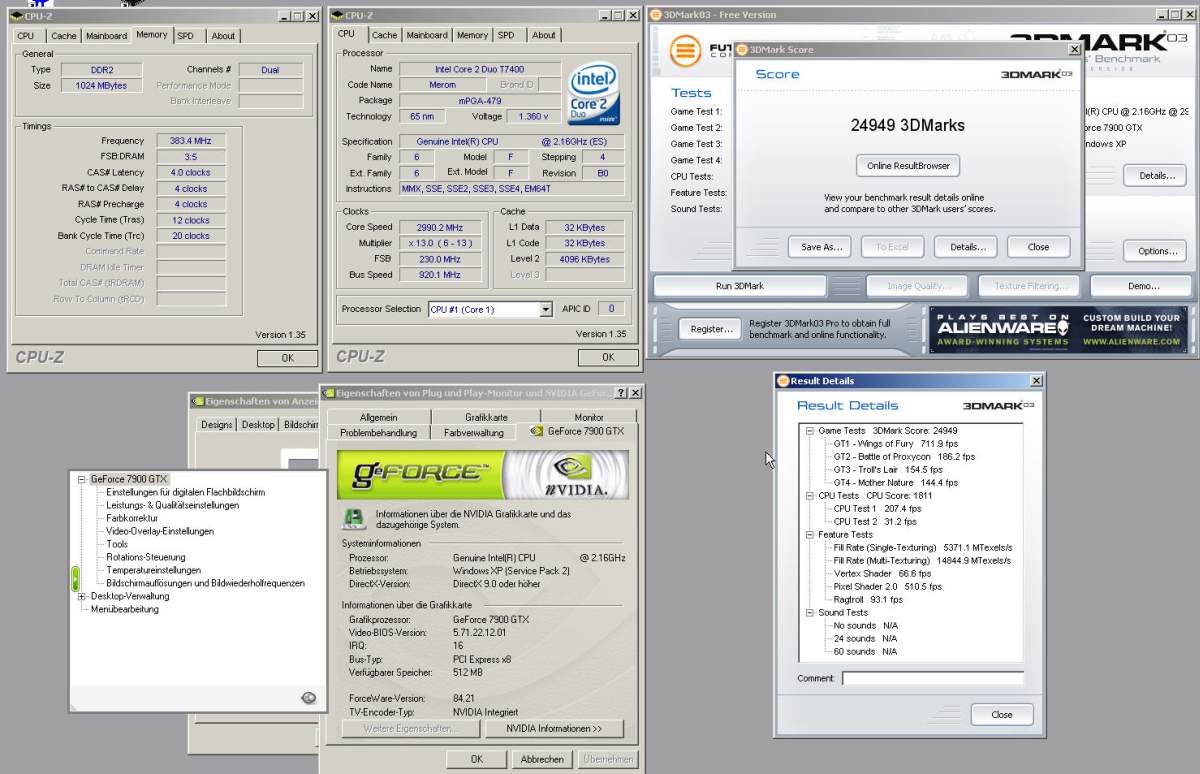Collapse the GeForce 7900 GTX tree node

[x=81, y=479]
